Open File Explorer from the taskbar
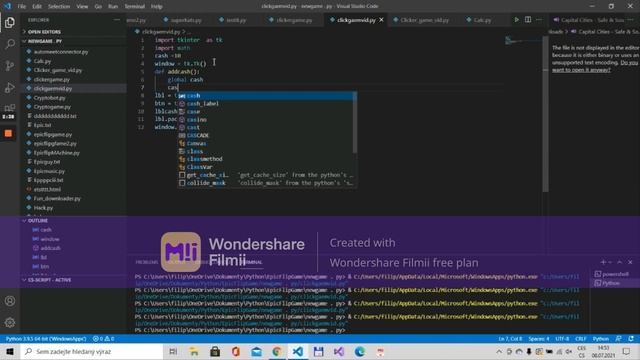 (x=194, y=351)
